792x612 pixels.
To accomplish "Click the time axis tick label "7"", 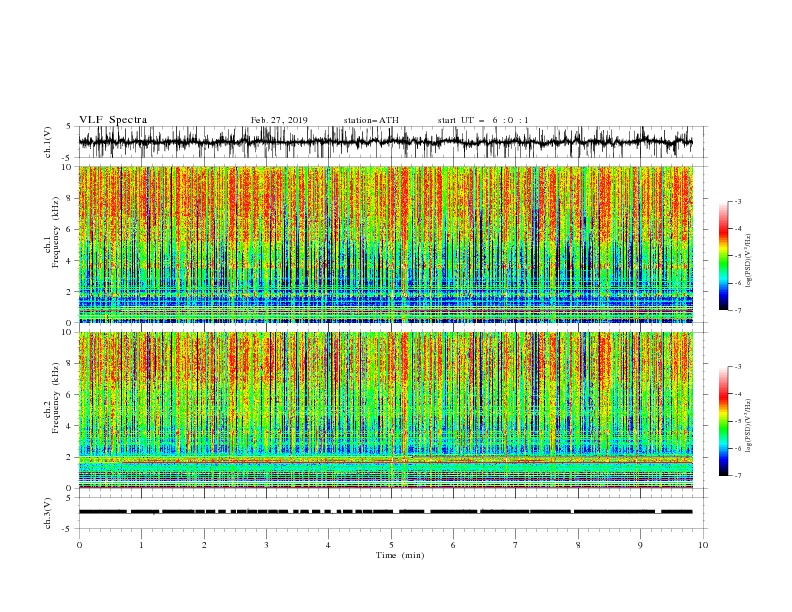I will 516,545.
